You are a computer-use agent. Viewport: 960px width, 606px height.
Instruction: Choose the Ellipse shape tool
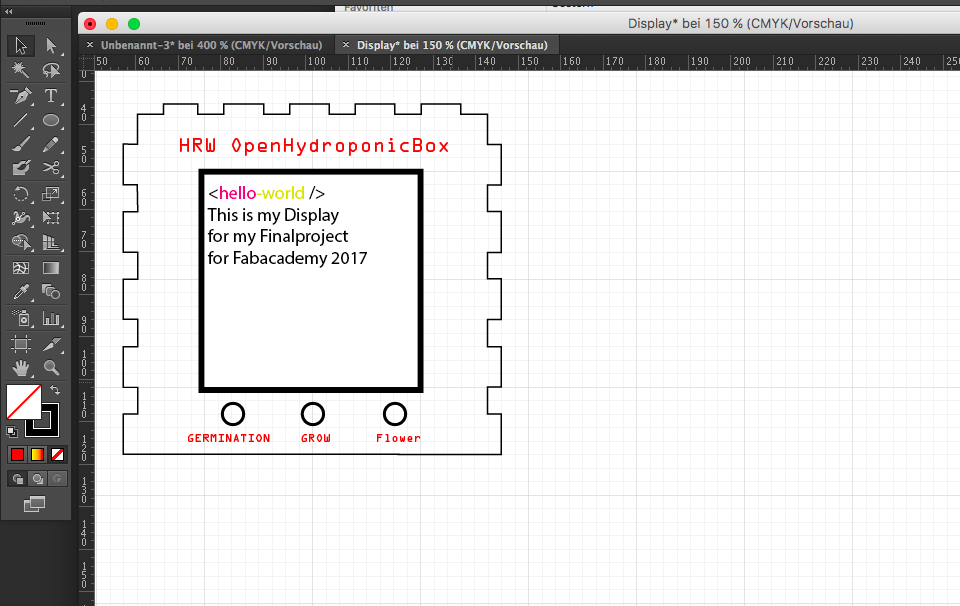(51, 120)
